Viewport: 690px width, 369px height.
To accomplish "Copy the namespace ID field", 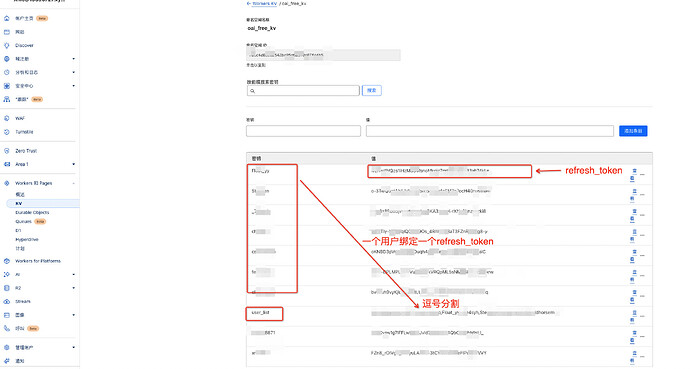I will pos(323,55).
